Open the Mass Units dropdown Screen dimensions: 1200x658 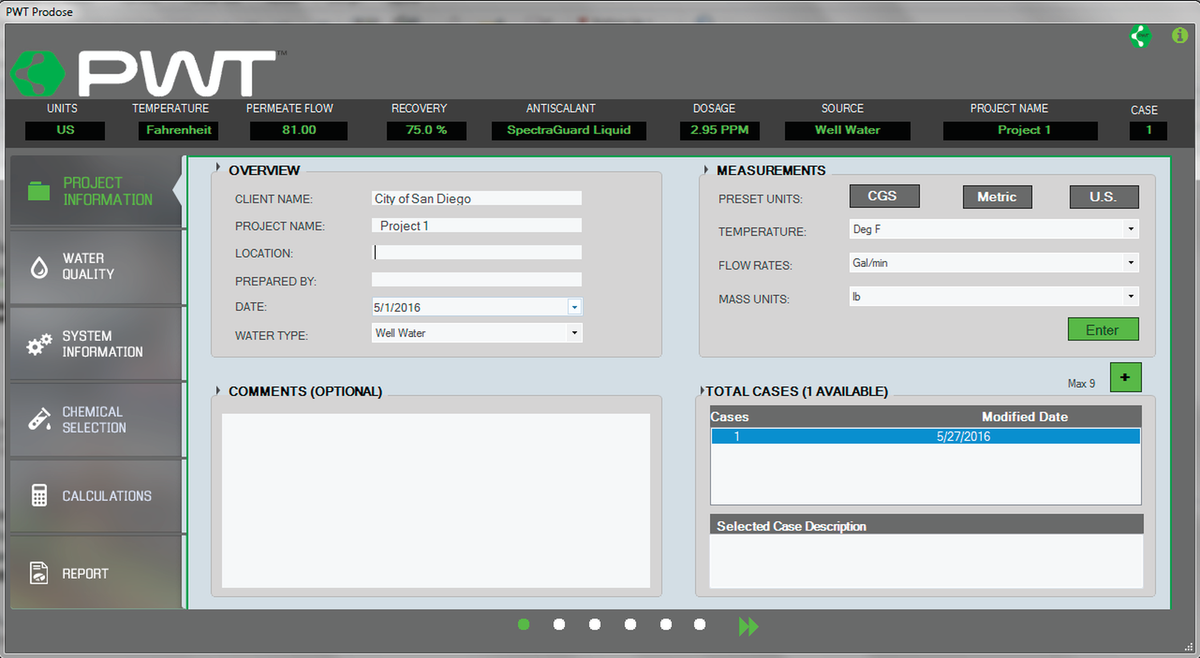point(1131,297)
